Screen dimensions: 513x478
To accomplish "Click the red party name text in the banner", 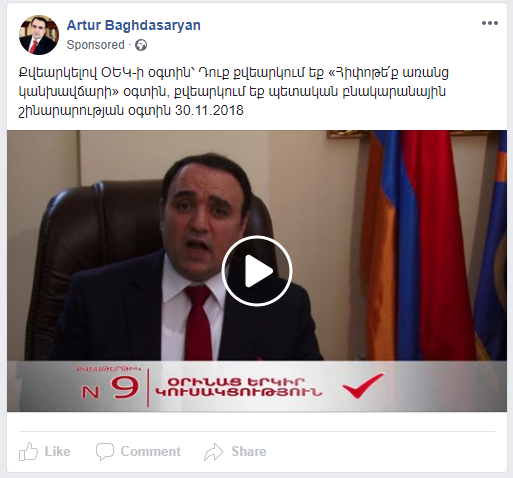I will coord(238,387).
